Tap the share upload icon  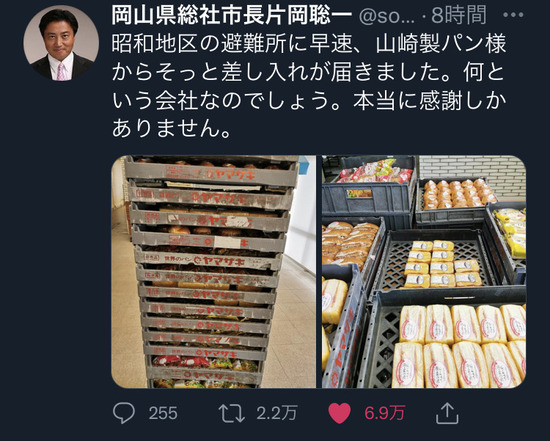click(447, 413)
